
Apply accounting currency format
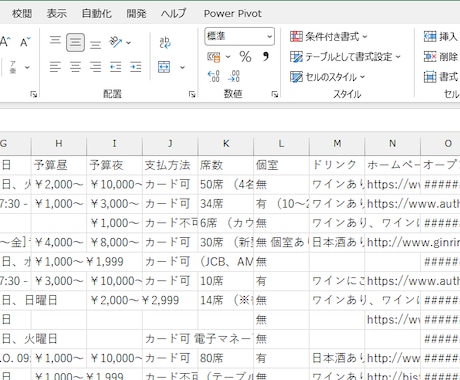pos(214,57)
